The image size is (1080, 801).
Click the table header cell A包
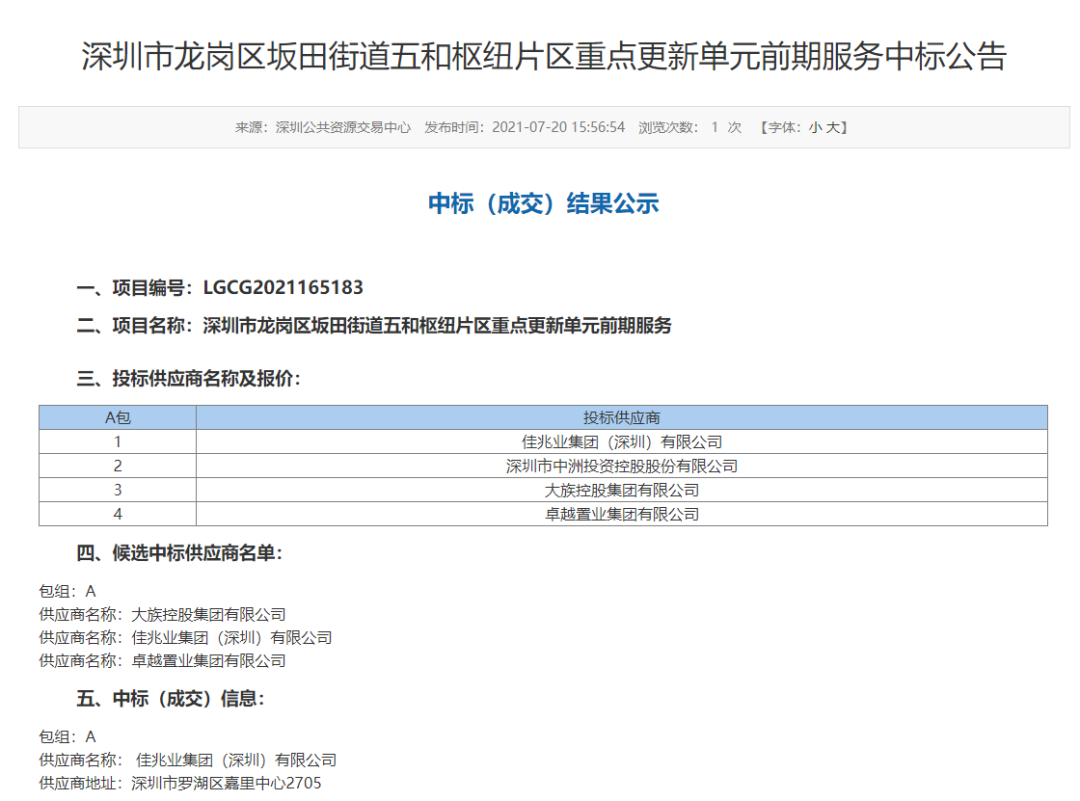(x=118, y=417)
